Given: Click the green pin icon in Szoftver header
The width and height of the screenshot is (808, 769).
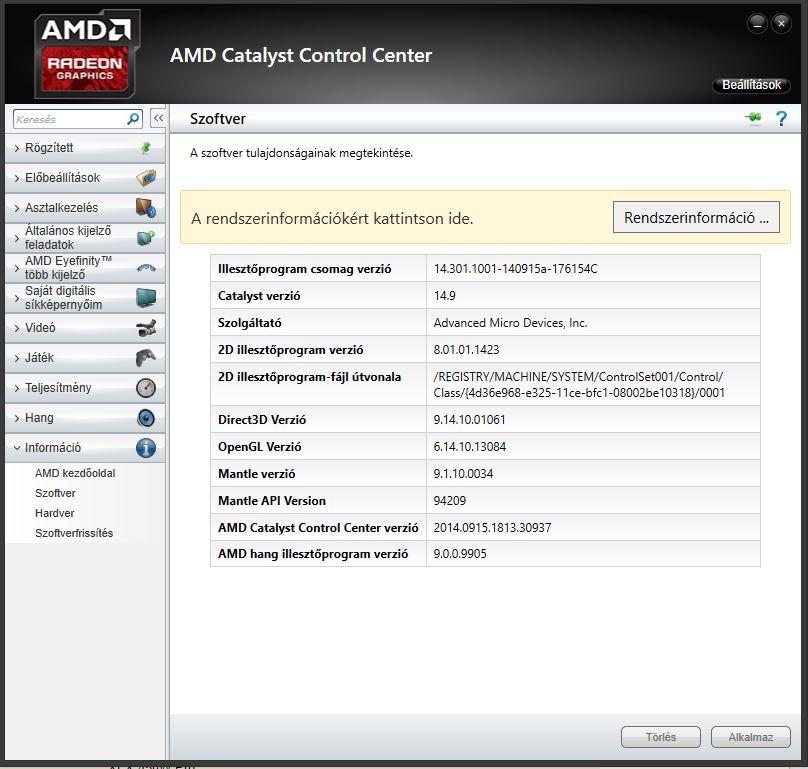Looking at the screenshot, I should [x=753, y=118].
